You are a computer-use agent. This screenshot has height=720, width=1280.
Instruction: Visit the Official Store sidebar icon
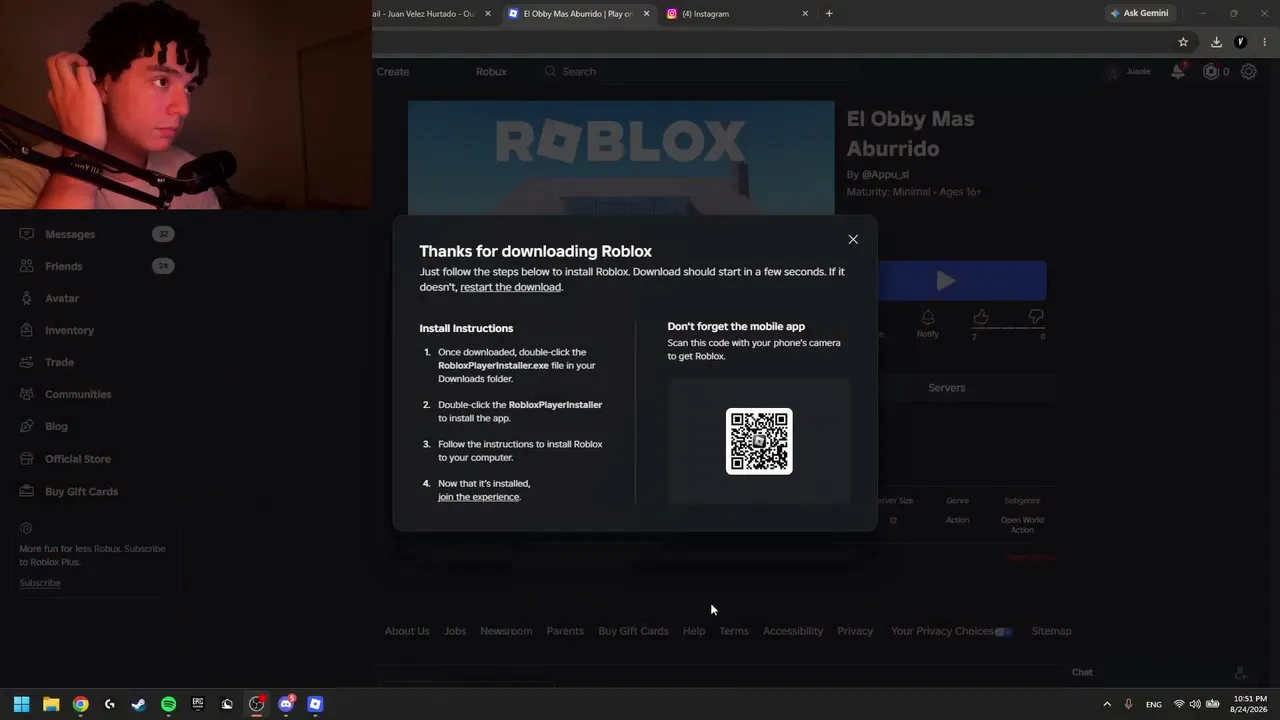(x=27, y=459)
